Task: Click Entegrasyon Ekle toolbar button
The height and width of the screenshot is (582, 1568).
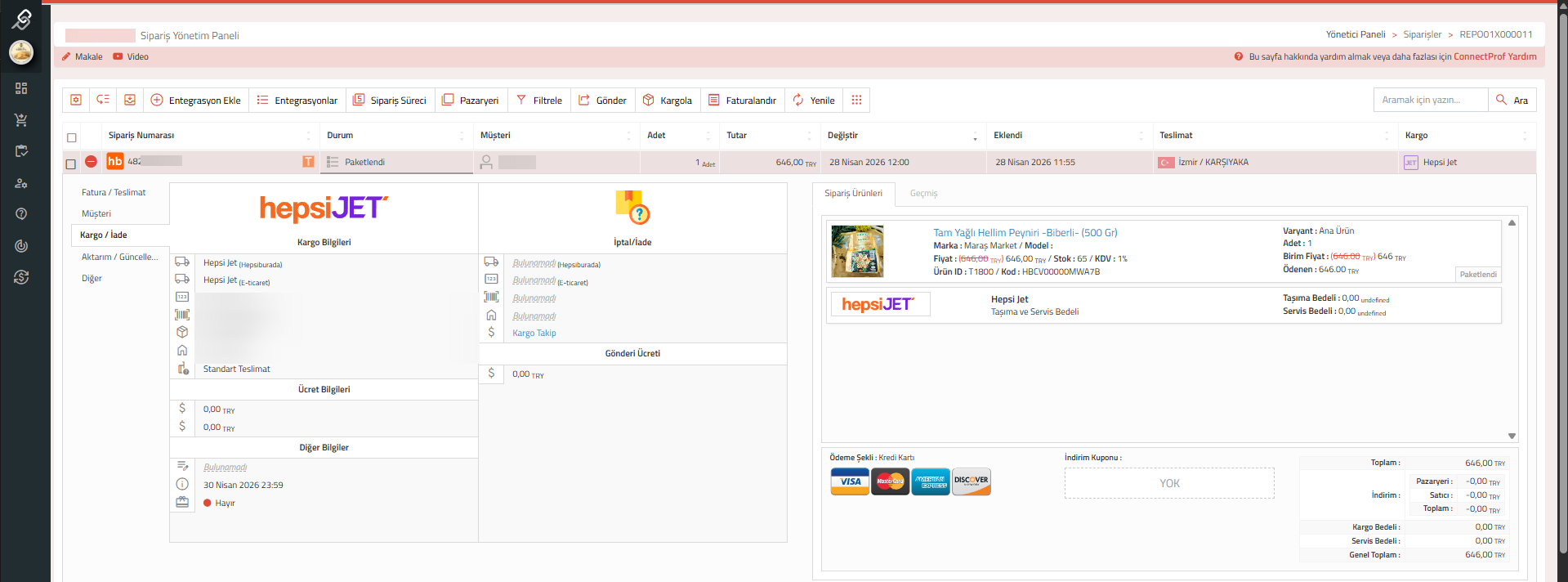Action: tap(196, 100)
